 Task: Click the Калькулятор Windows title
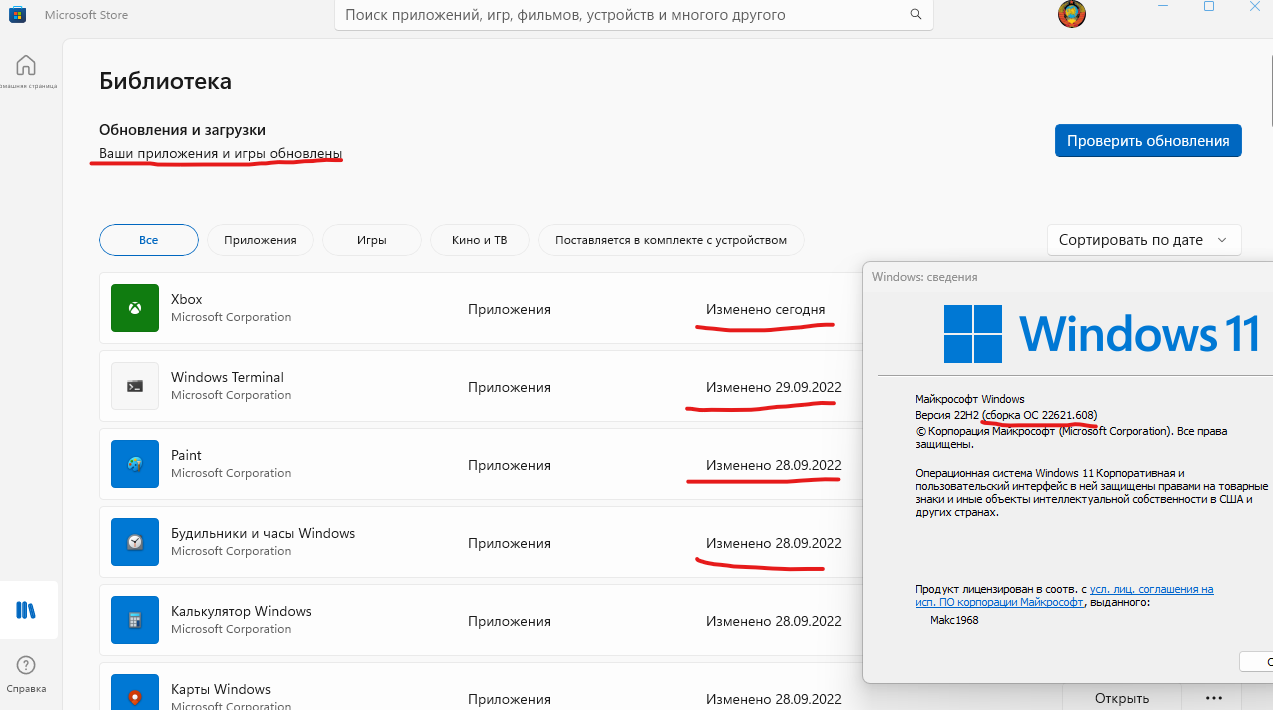tap(241, 611)
